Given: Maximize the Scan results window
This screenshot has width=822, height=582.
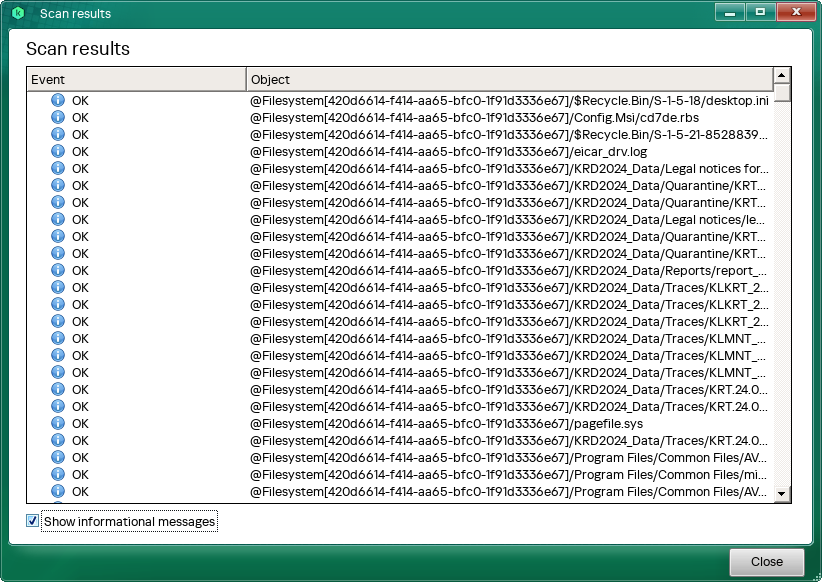Looking at the screenshot, I should click(x=761, y=12).
